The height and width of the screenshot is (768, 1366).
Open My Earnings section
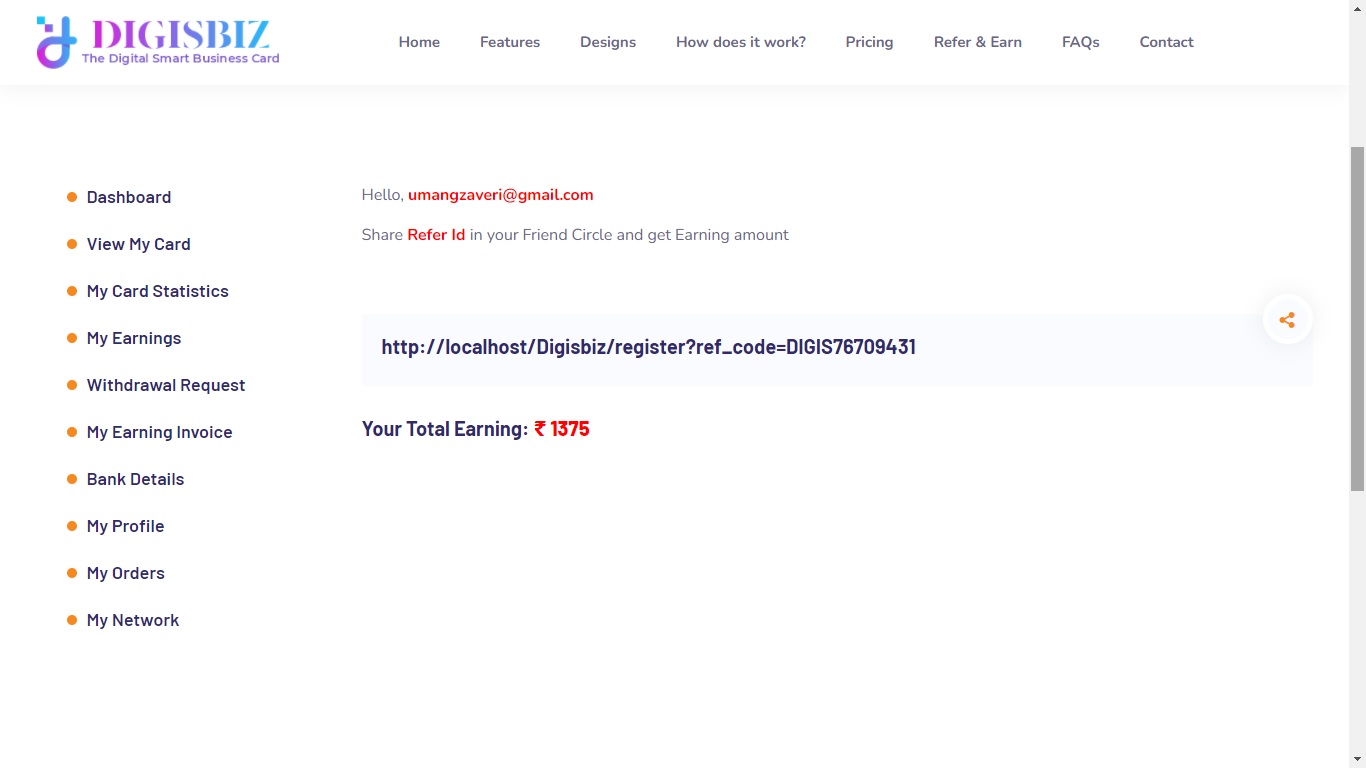tap(134, 338)
